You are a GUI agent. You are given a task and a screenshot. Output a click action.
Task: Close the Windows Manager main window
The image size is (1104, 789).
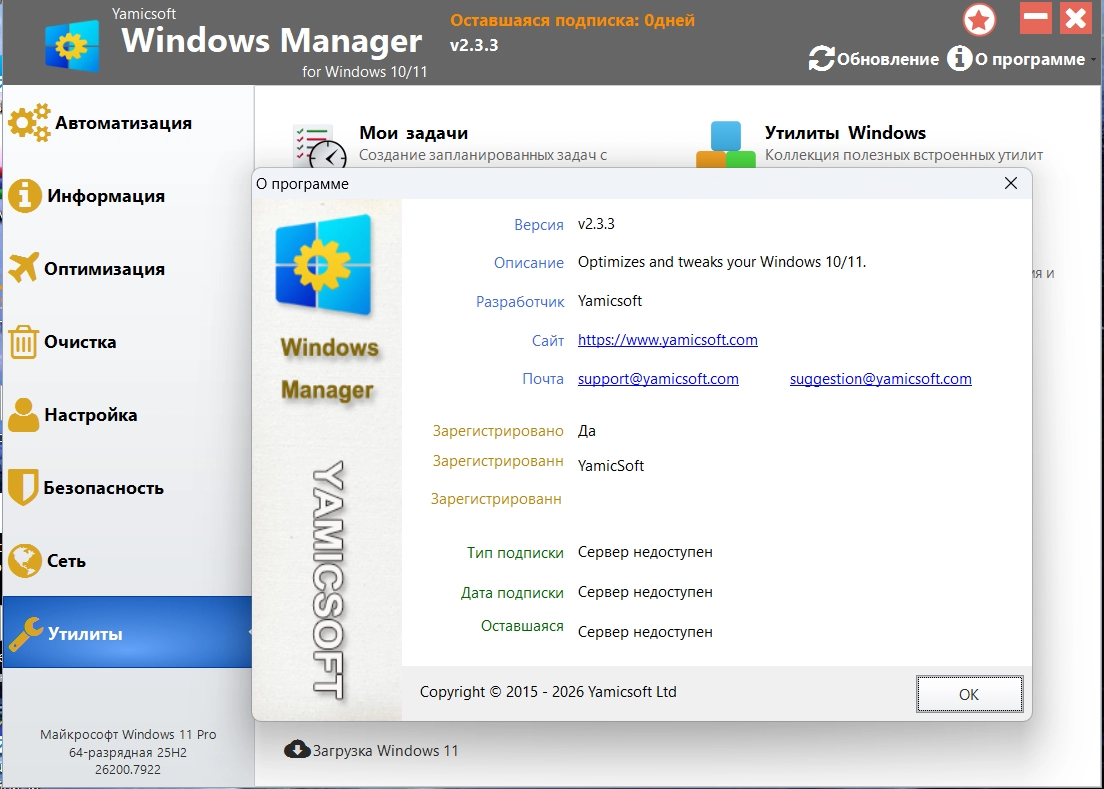[1076, 18]
